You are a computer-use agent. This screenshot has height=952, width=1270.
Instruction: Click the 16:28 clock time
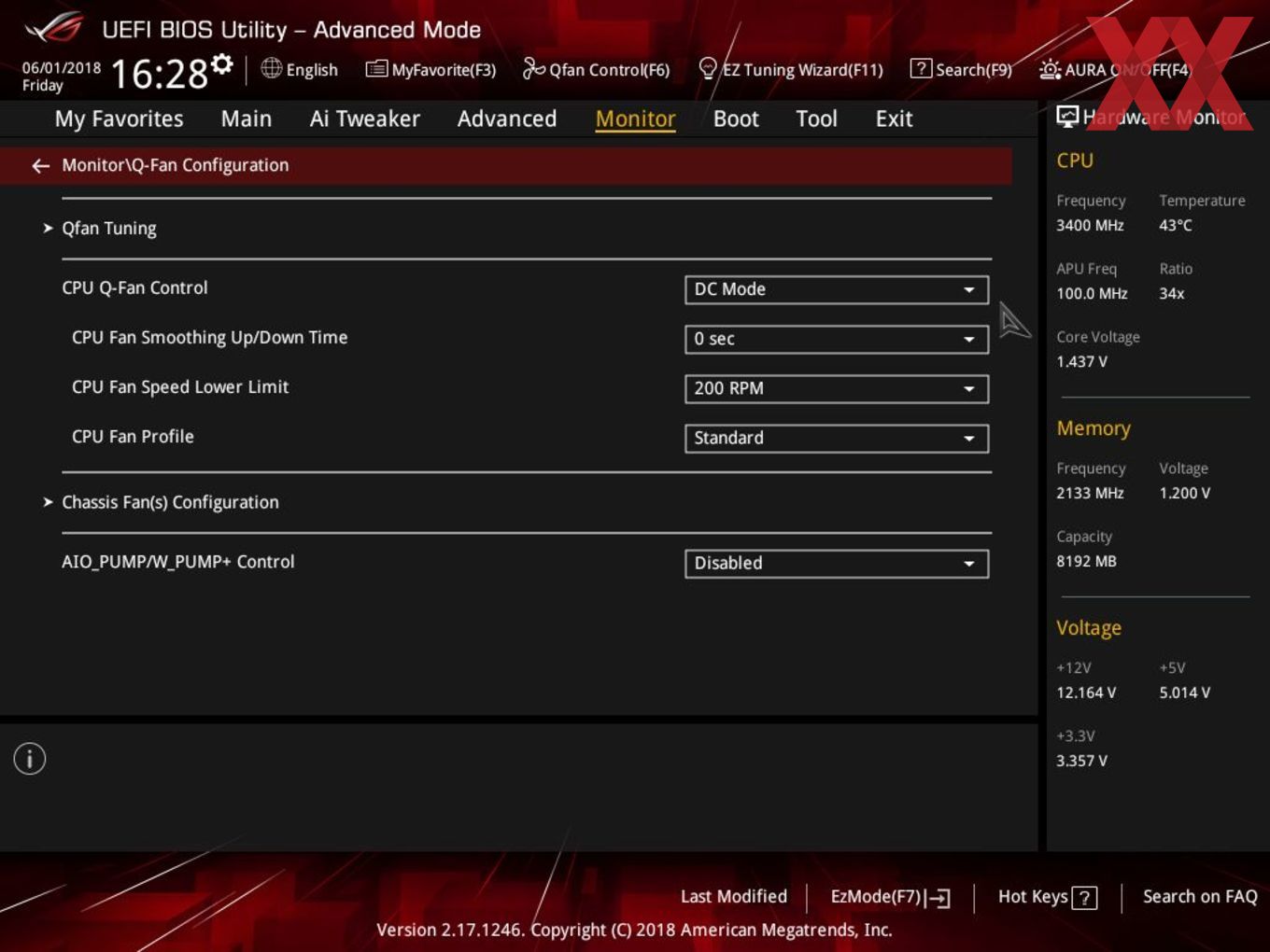point(160,74)
